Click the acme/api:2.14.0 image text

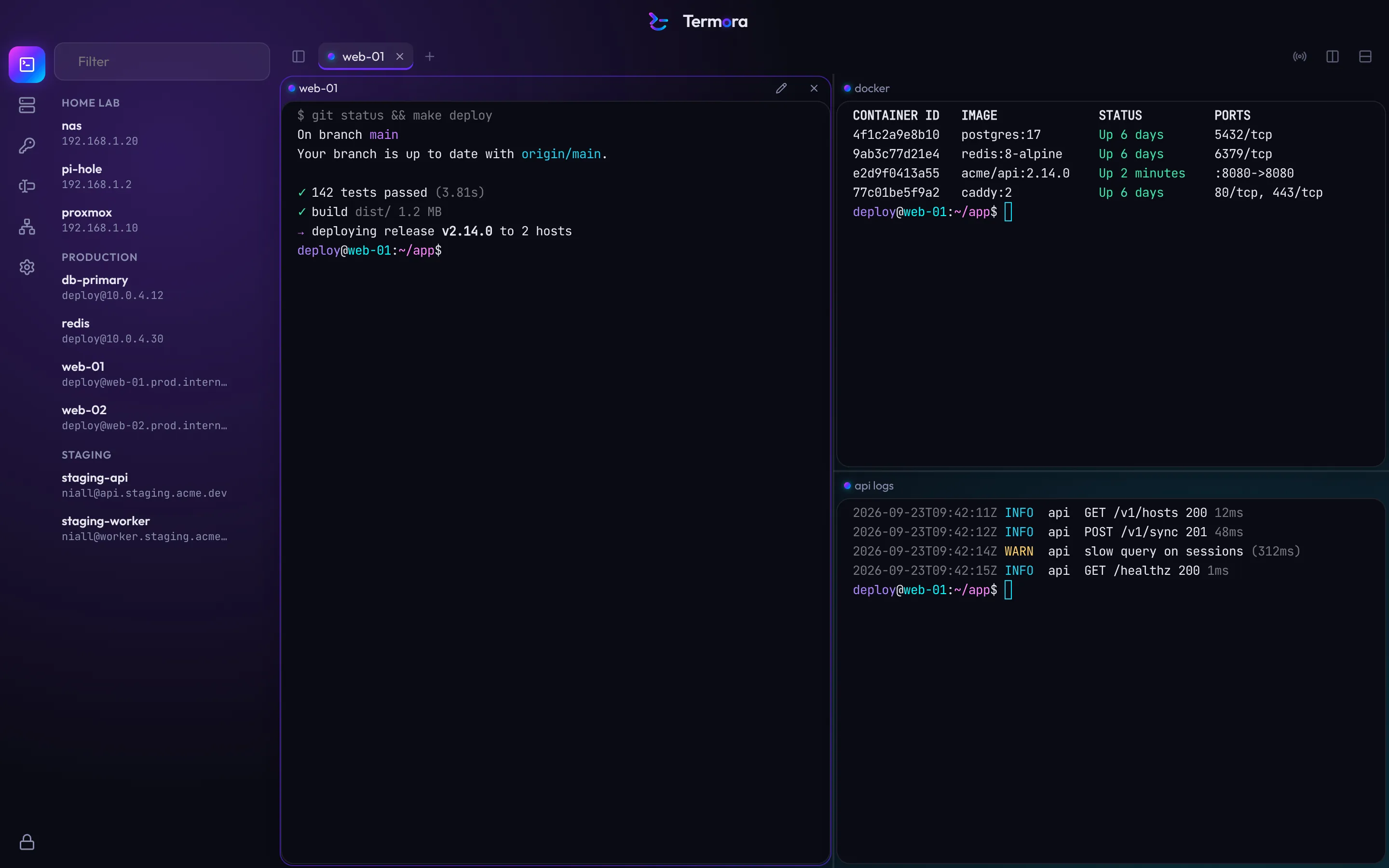[1015, 174]
